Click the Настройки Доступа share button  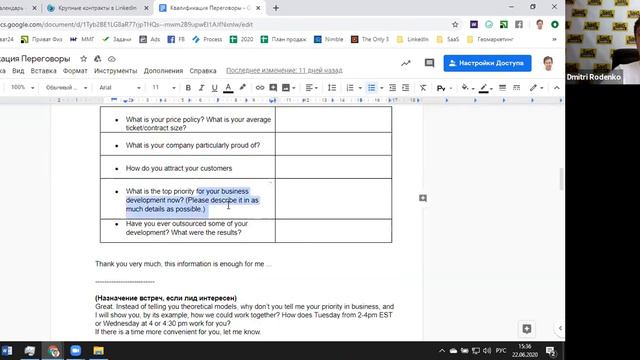487,63
